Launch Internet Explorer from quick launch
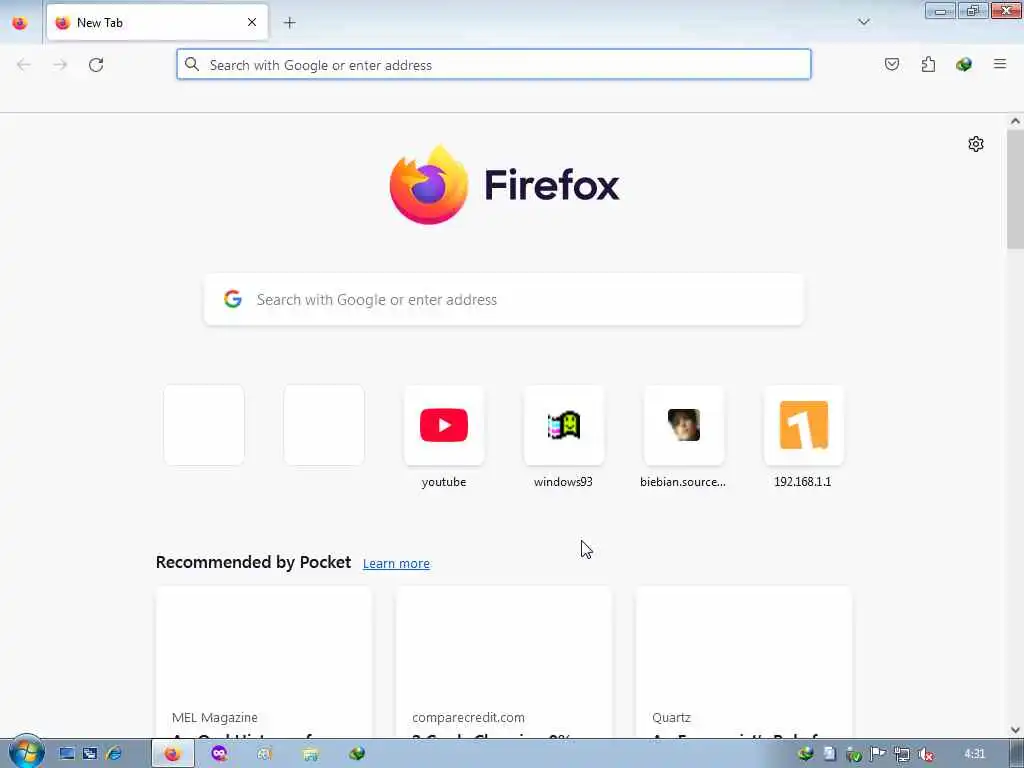The width and height of the screenshot is (1024, 768). (114, 754)
